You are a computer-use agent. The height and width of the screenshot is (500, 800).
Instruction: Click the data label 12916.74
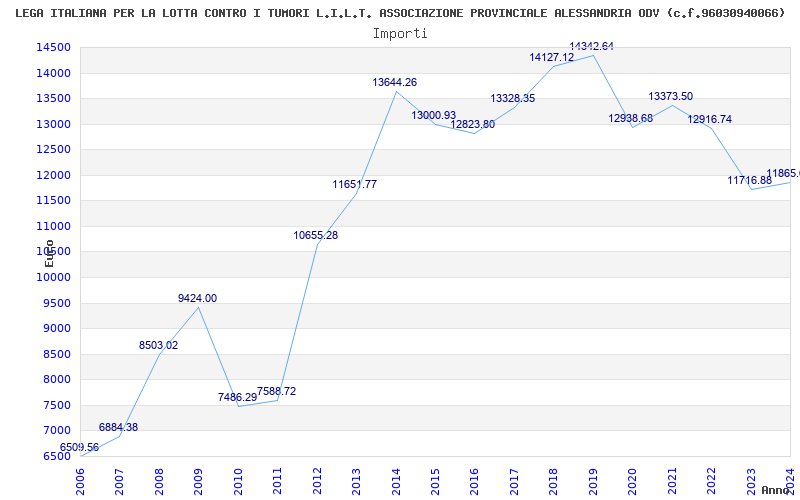pos(710,119)
